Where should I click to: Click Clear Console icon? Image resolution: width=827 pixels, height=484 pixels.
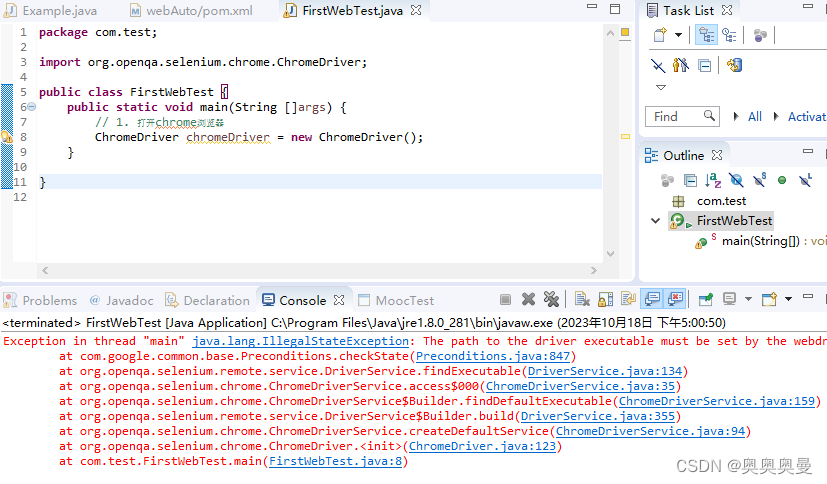click(x=582, y=299)
